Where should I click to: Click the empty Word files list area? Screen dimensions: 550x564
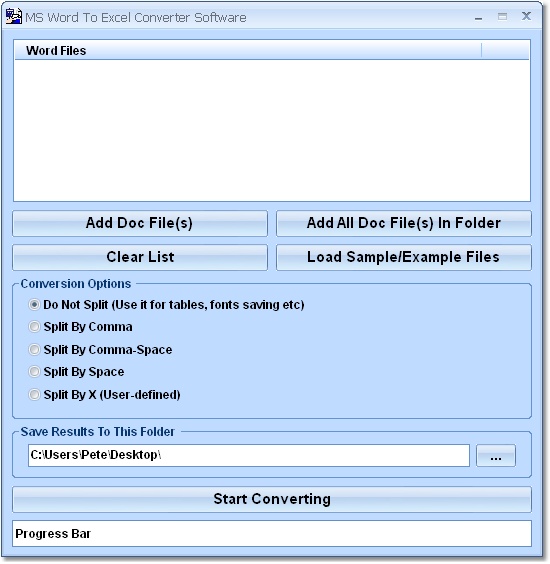(x=272, y=130)
